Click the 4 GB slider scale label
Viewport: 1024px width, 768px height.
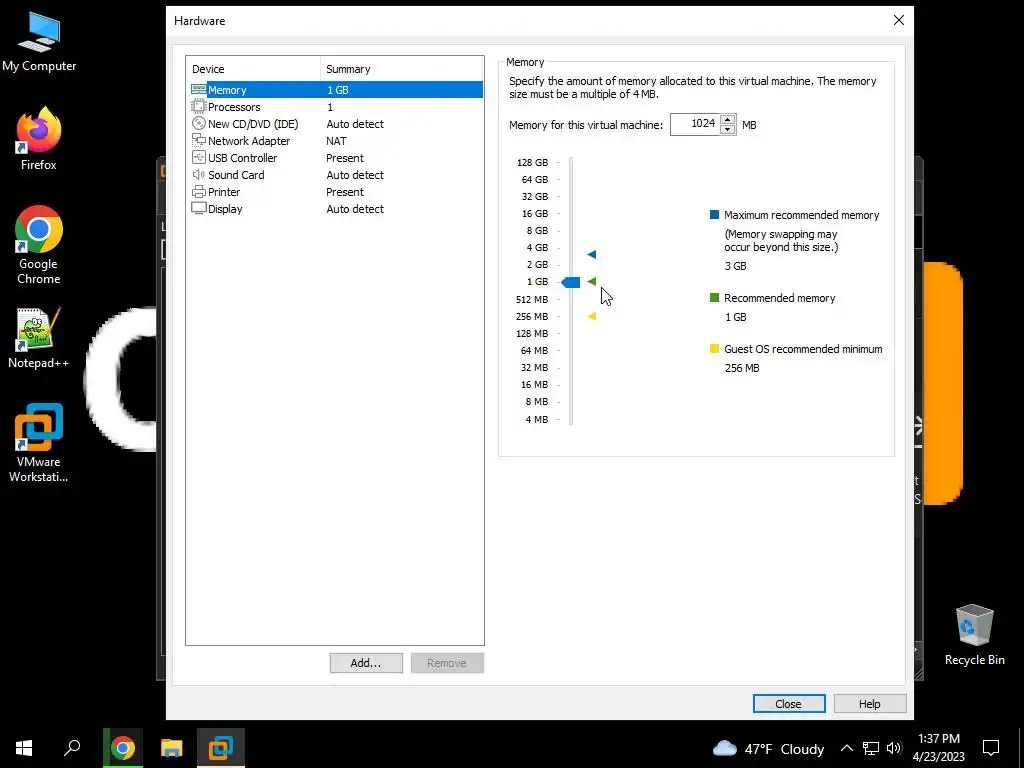pyautogui.click(x=537, y=248)
